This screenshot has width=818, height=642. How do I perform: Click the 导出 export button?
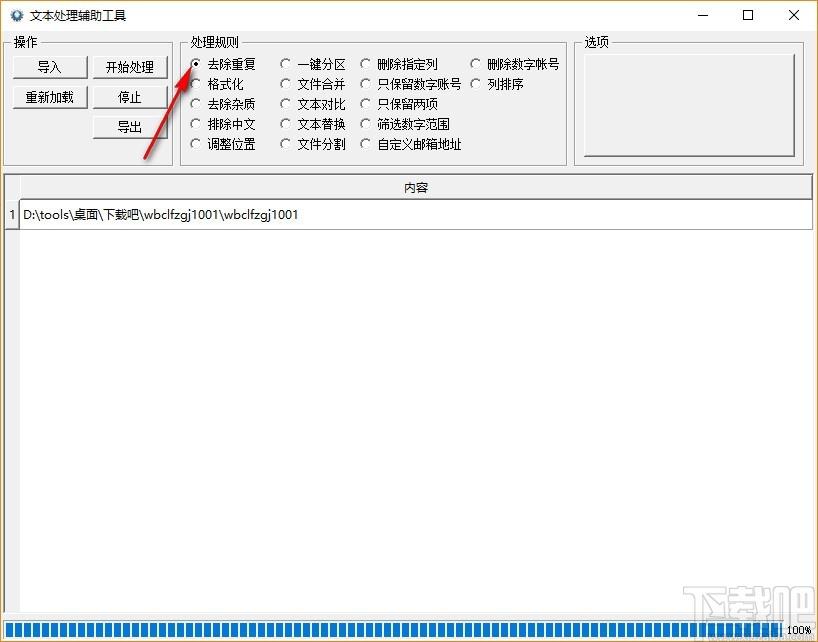pyautogui.click(x=130, y=127)
